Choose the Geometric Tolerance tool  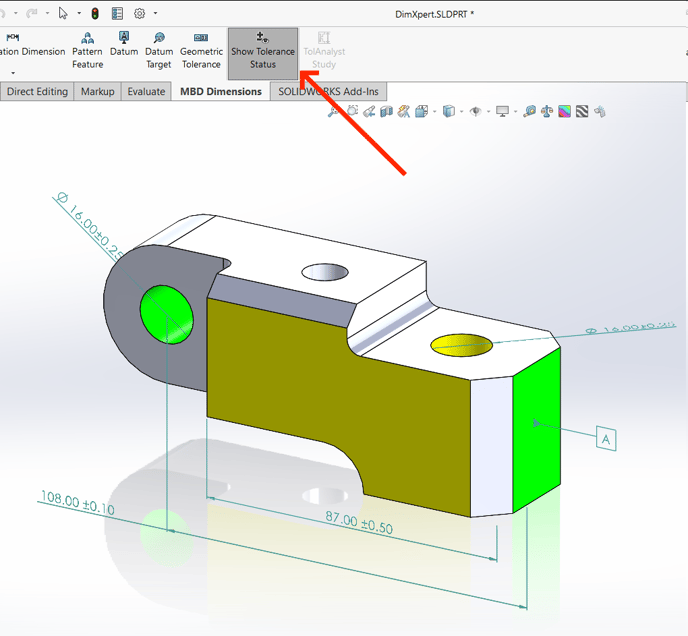point(201,50)
